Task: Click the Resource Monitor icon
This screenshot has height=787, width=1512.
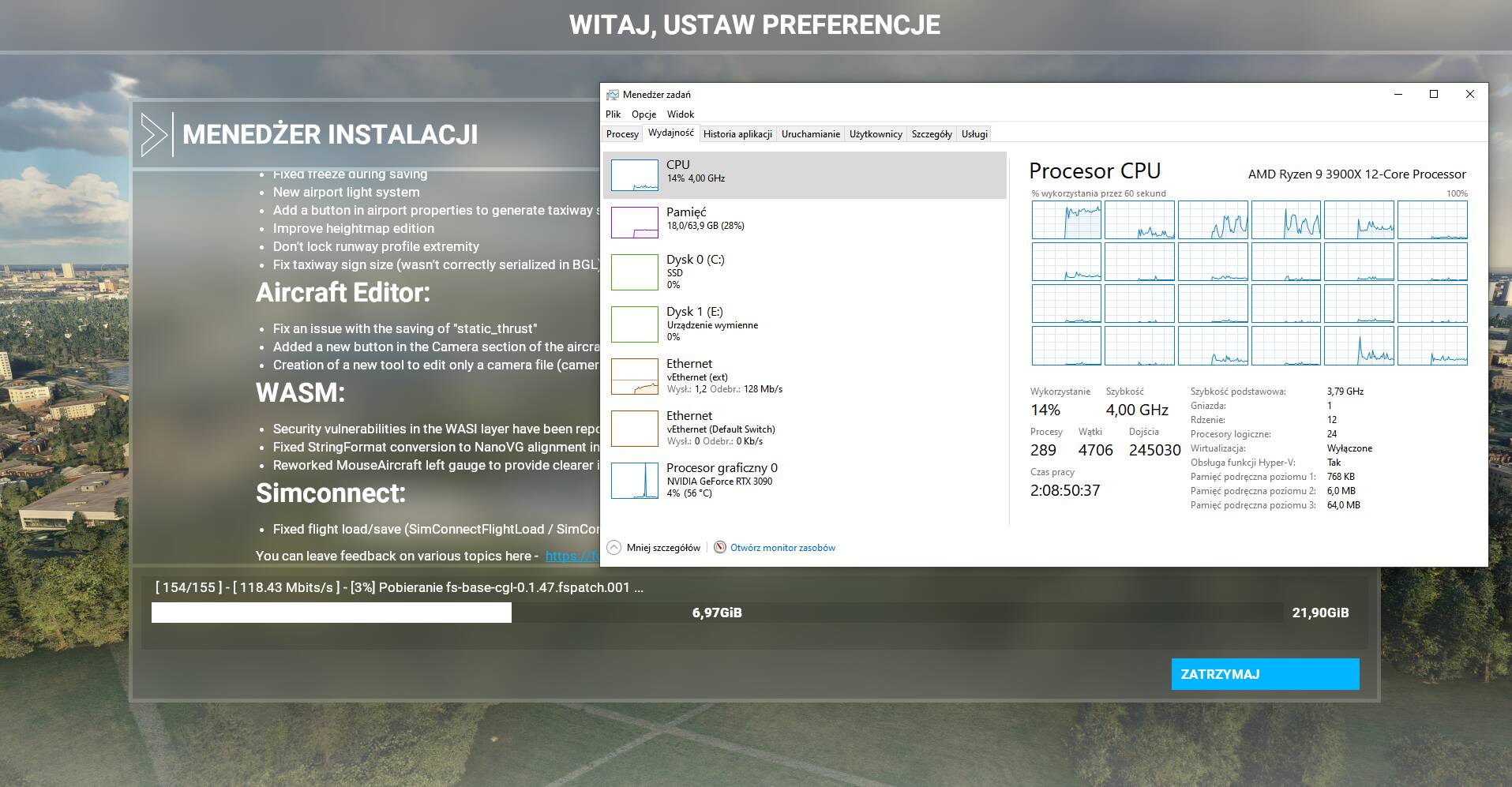Action: coord(719,548)
